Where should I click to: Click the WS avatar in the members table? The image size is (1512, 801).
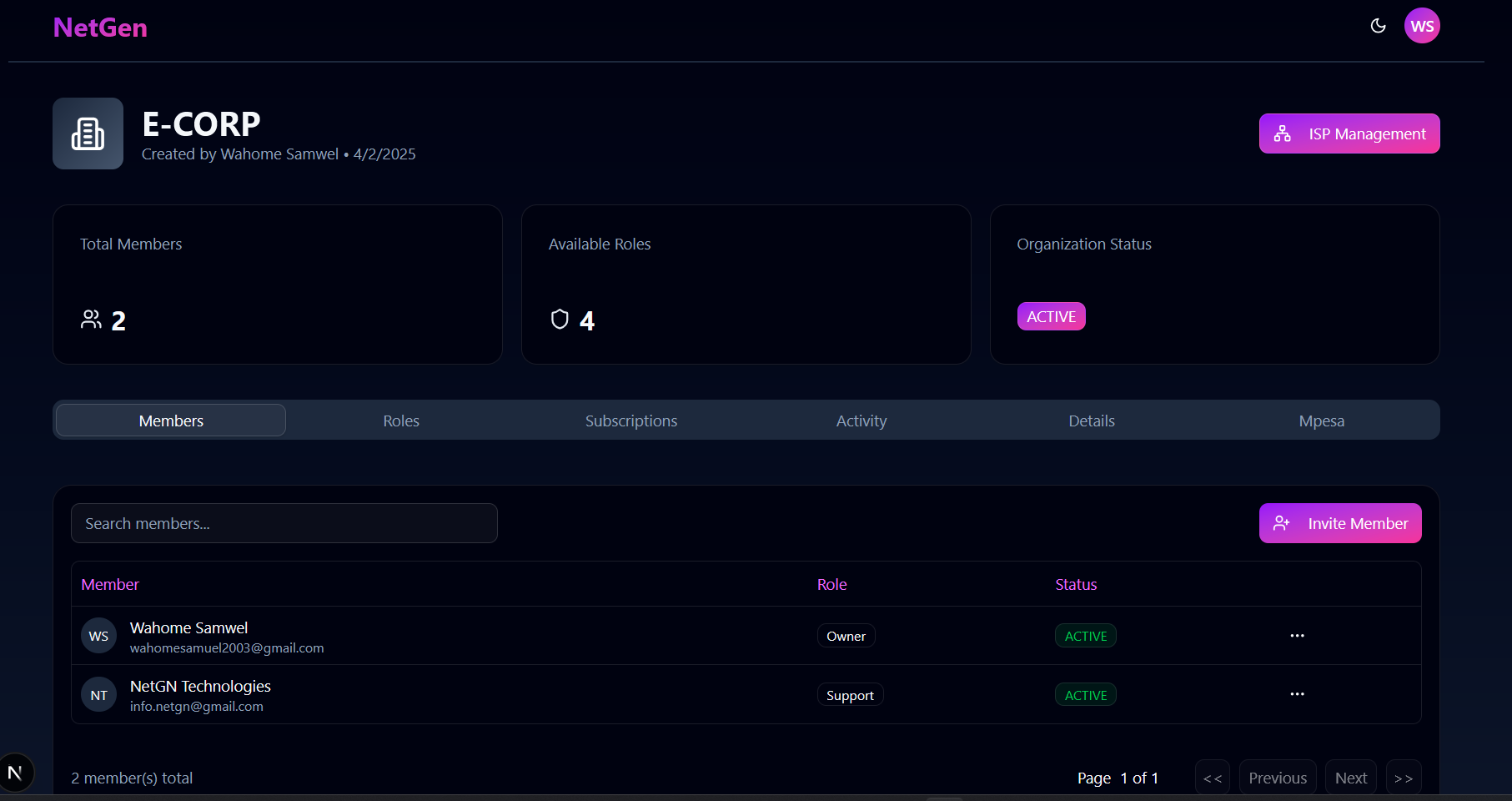click(98, 636)
